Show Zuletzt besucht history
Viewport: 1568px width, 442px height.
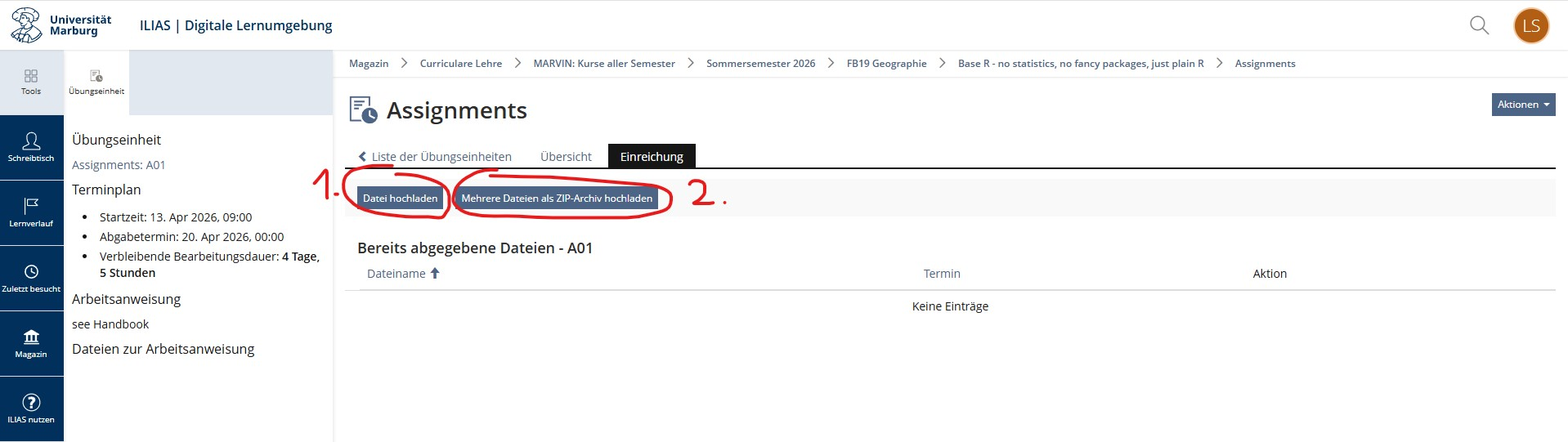click(x=31, y=278)
